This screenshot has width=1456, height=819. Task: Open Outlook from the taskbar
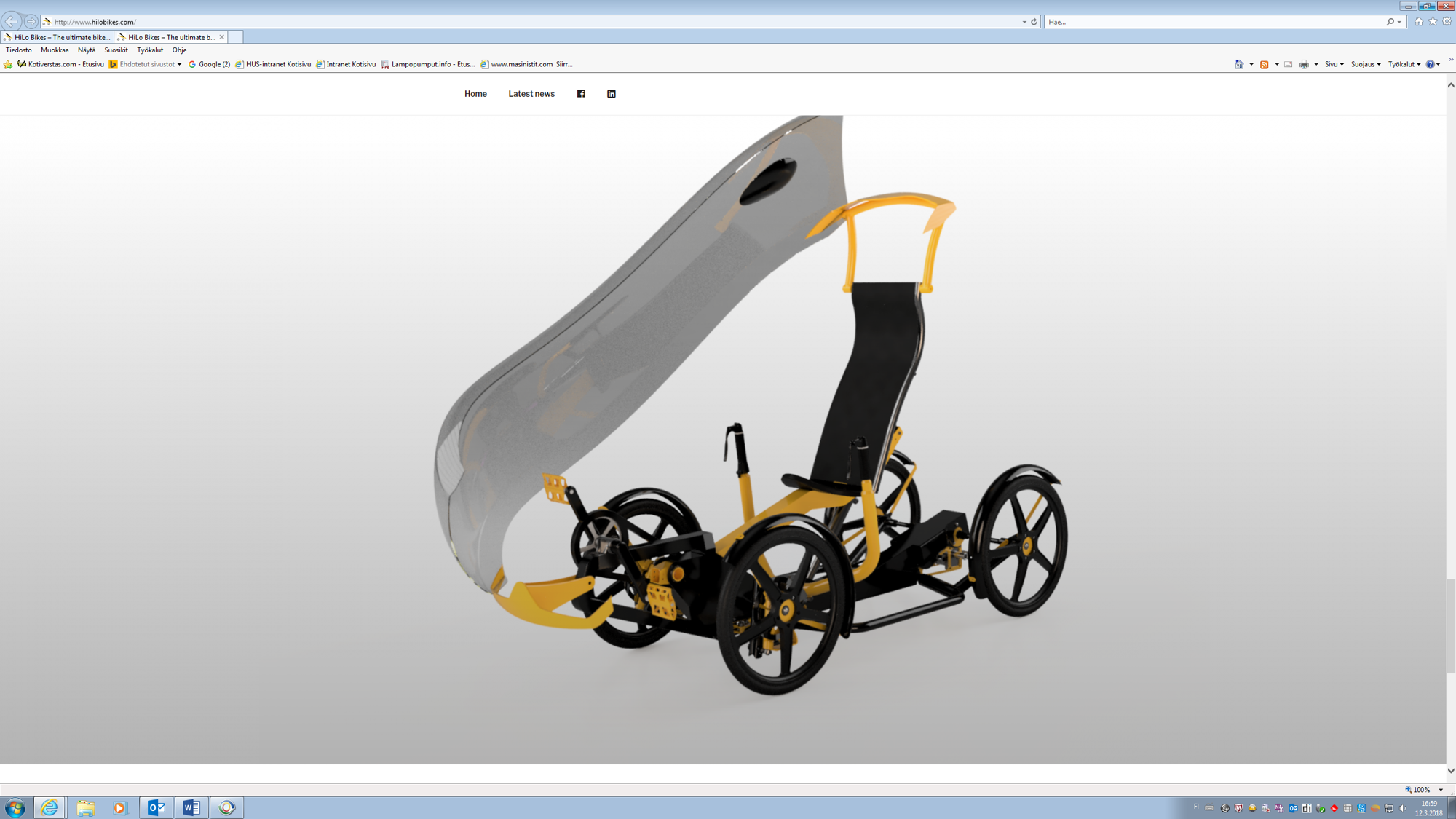156,807
